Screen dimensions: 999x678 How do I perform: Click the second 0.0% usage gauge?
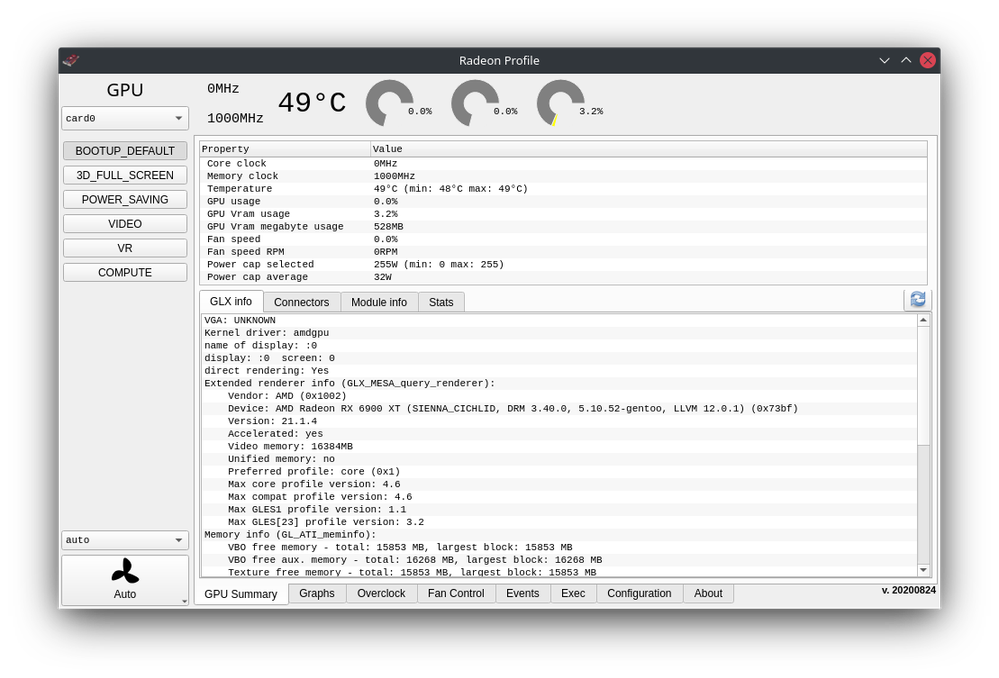pyautogui.click(x=476, y=103)
